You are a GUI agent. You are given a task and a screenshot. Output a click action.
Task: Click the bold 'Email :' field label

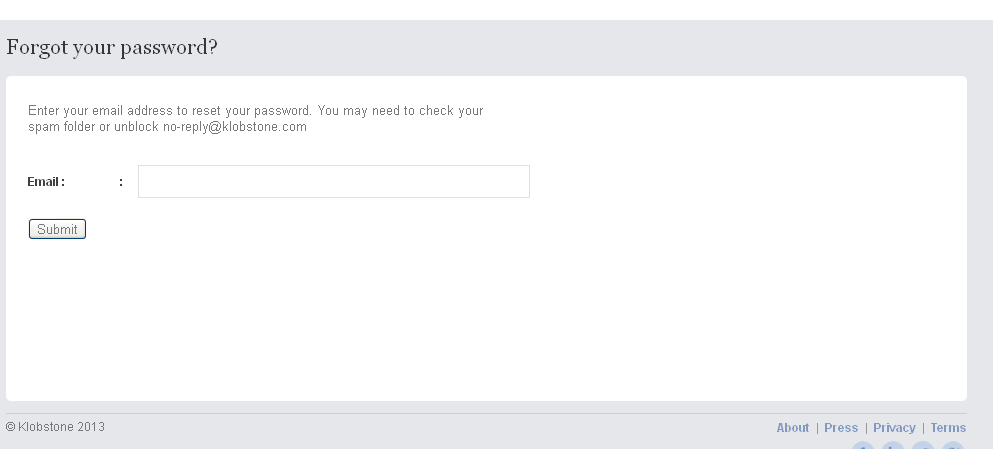click(x=46, y=182)
